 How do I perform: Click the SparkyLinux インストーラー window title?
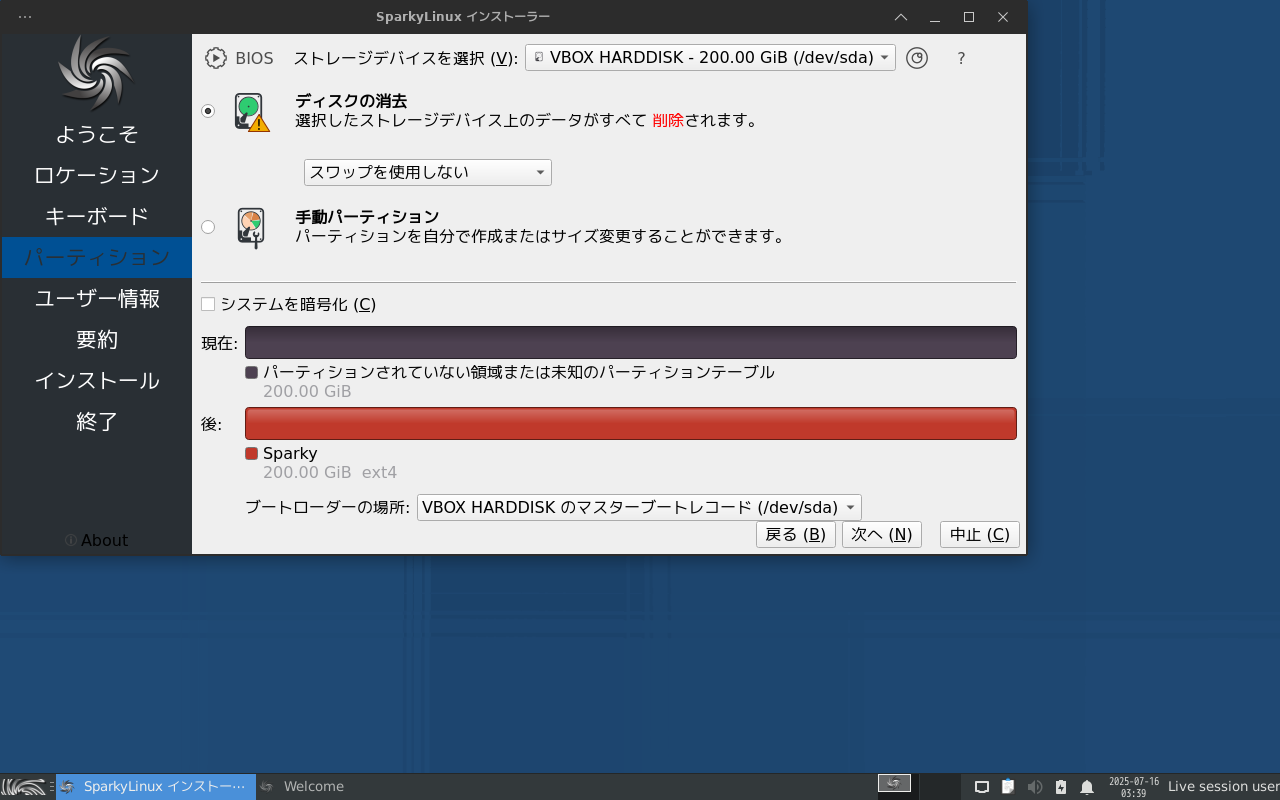pos(463,17)
